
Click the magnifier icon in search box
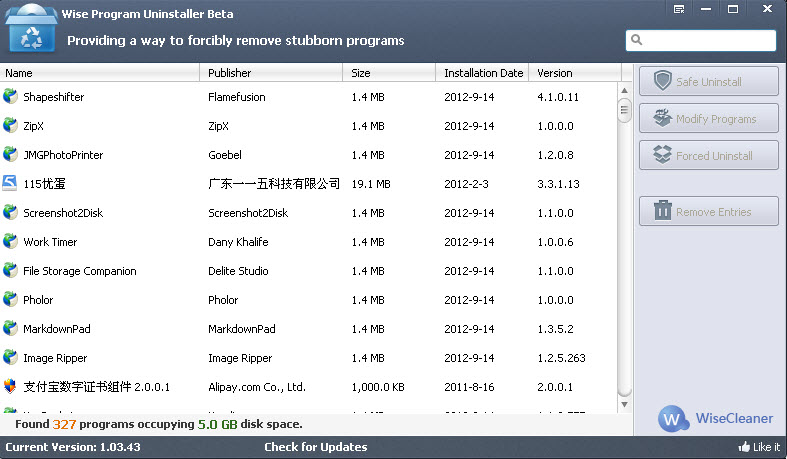(x=636, y=40)
